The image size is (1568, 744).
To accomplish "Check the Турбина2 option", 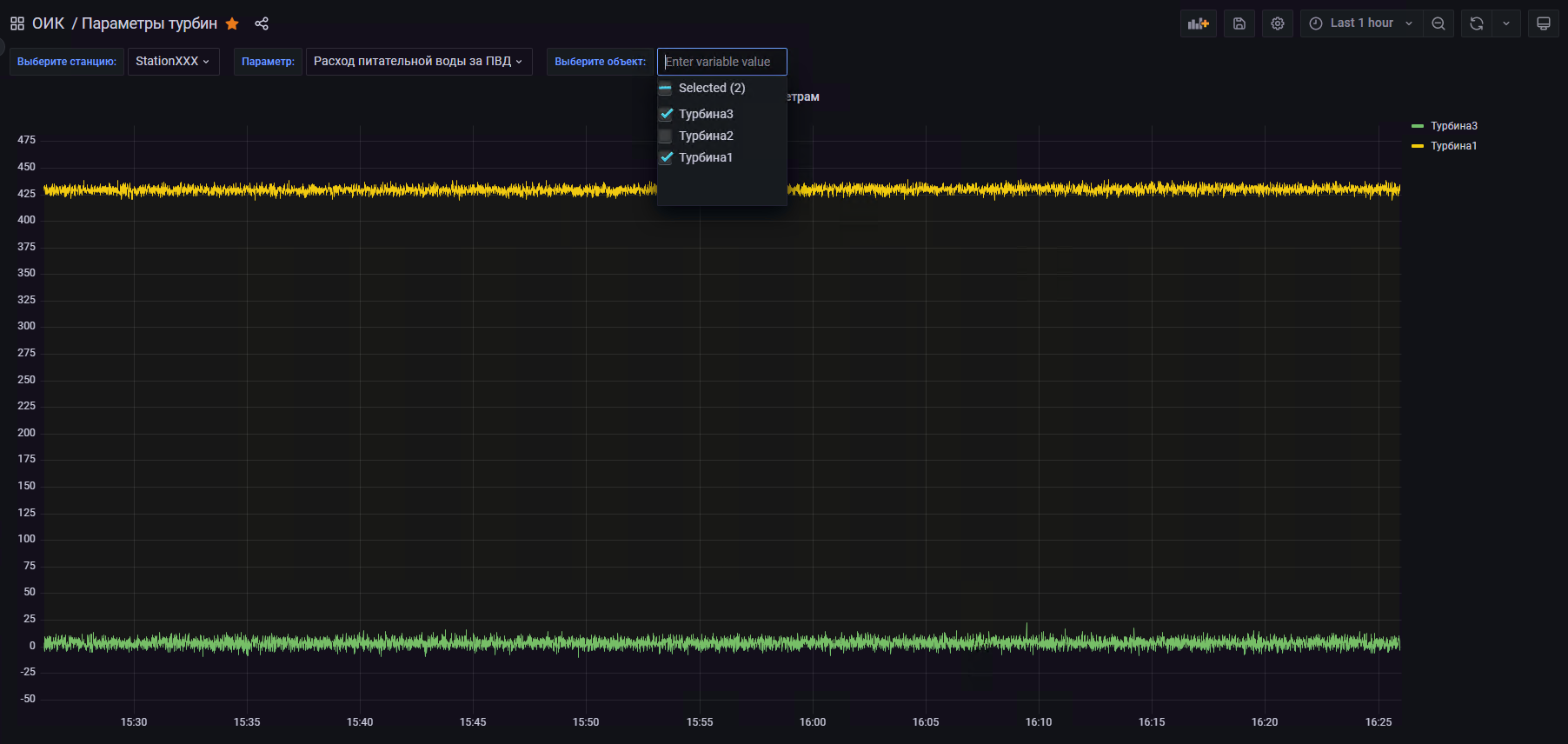I will (x=667, y=136).
